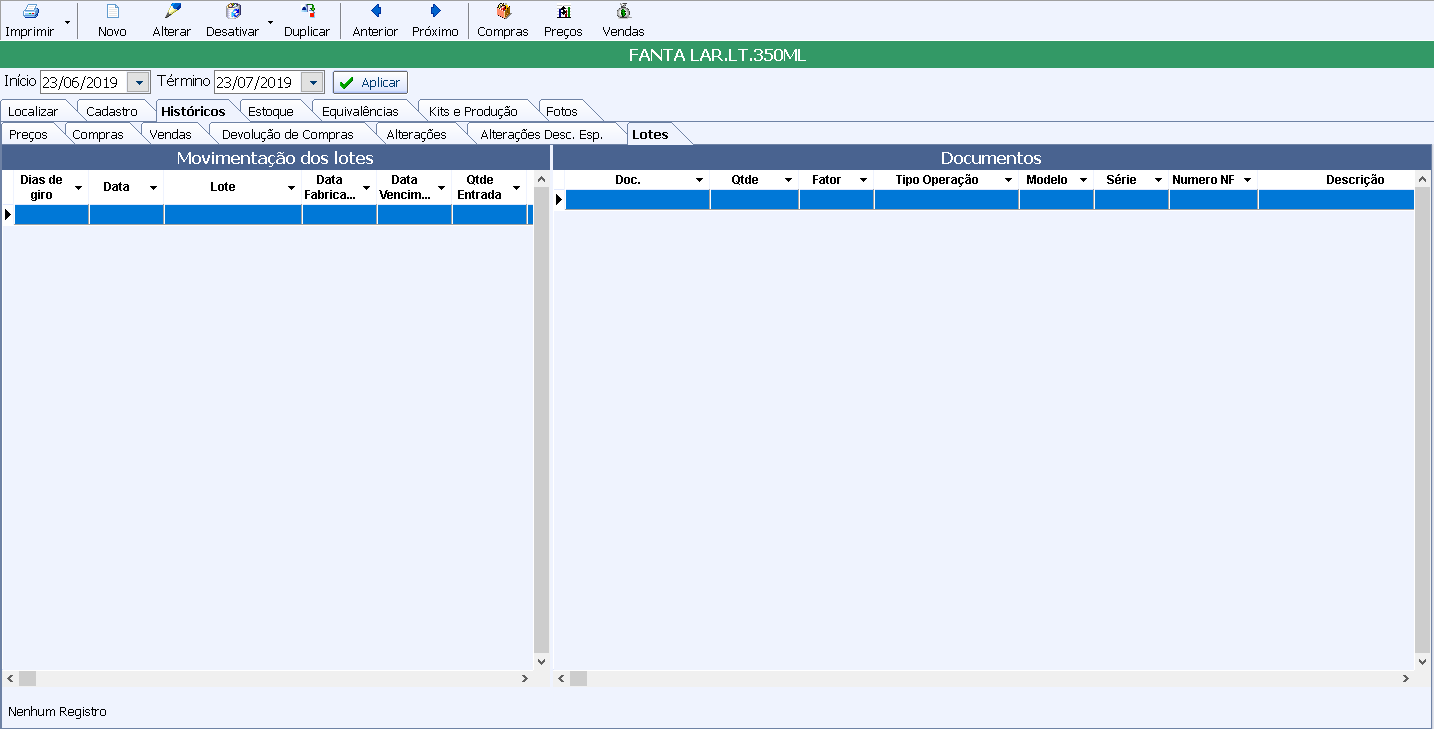Go to the previous record with Anterior

[x=375, y=20]
